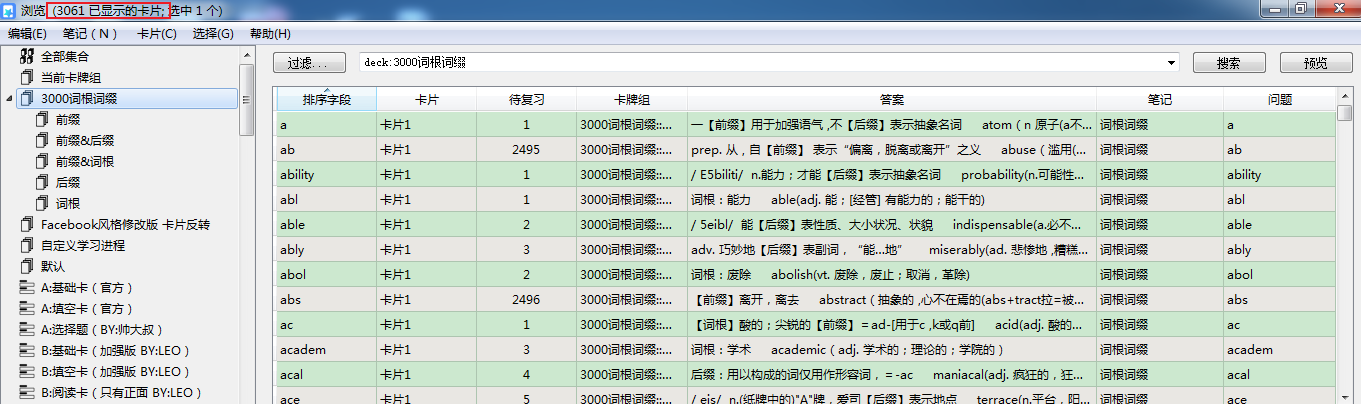Click the 词根 sub-deck icon
The height and width of the screenshot is (404, 1361).
point(42,203)
